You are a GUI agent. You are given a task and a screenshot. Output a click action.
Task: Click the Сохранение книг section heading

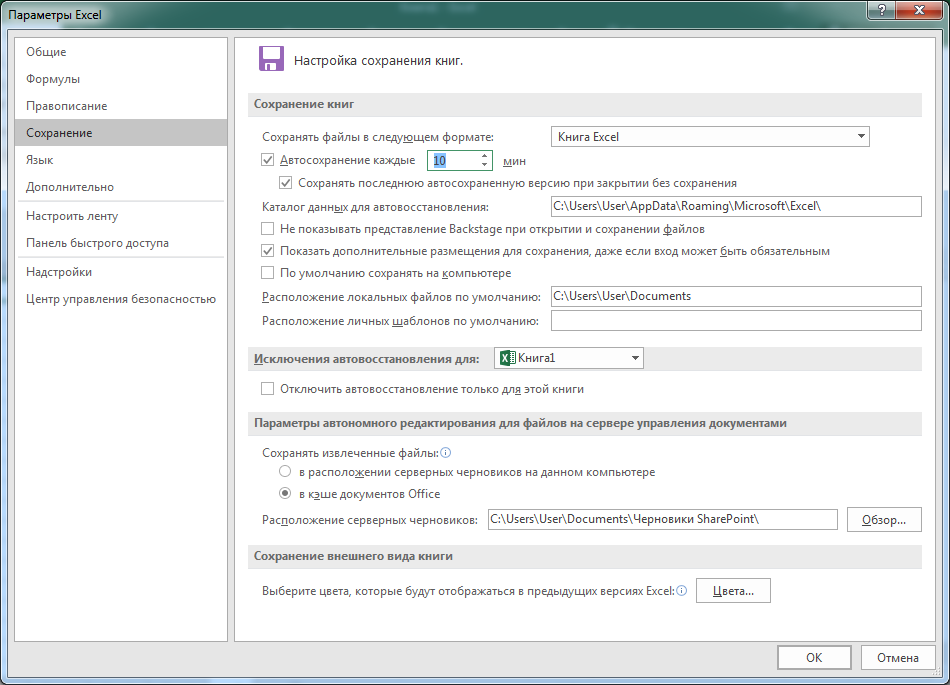[x=304, y=104]
